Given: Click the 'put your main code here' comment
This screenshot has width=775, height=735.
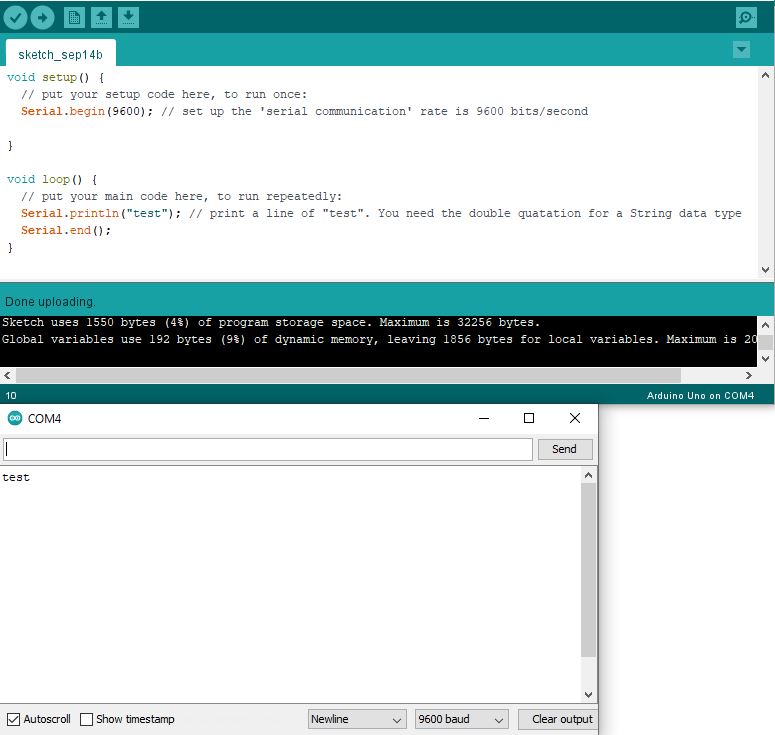Looking at the screenshot, I should (x=181, y=197).
